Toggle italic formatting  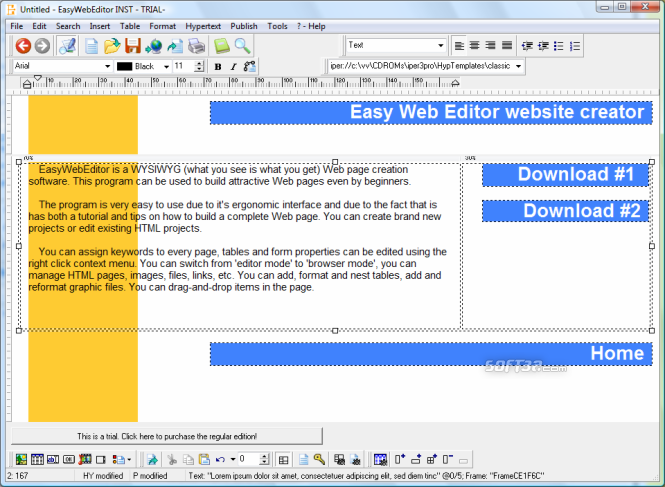coord(233,67)
